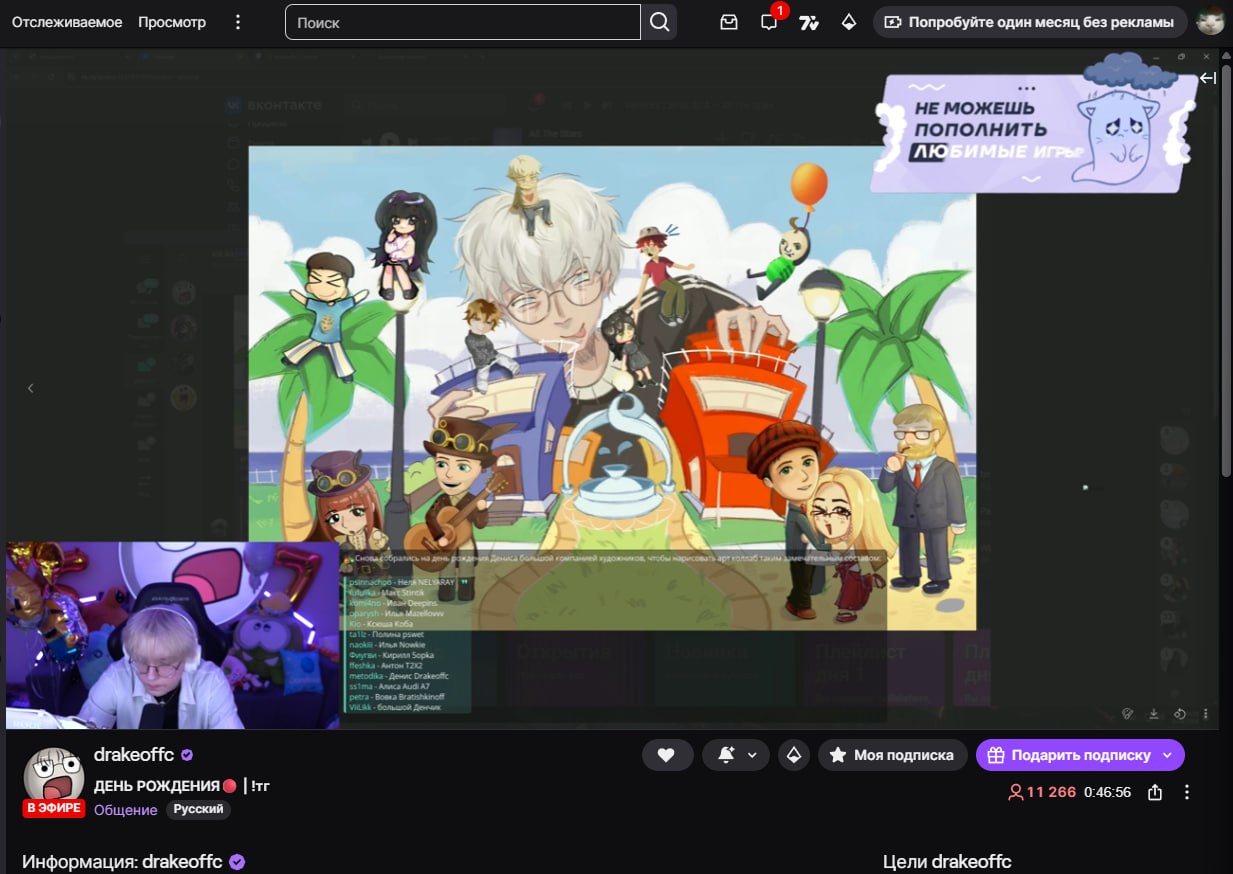Click the В ЭФИРЕ live badge
1233x874 pixels.
coord(53,808)
